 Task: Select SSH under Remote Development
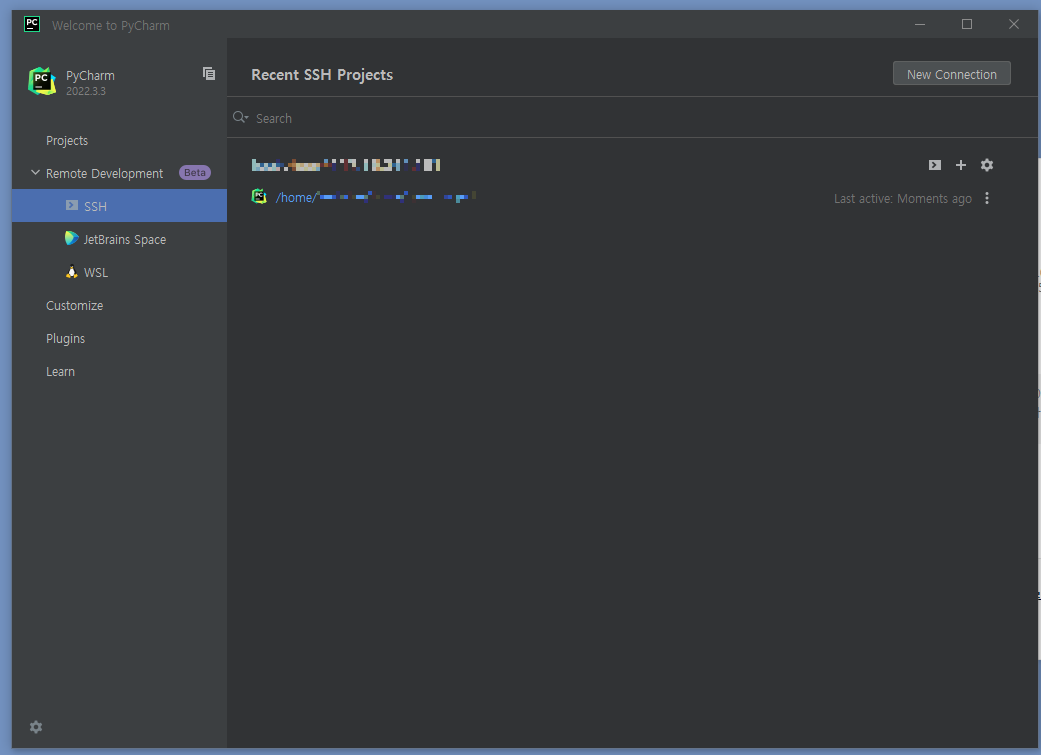click(120, 206)
